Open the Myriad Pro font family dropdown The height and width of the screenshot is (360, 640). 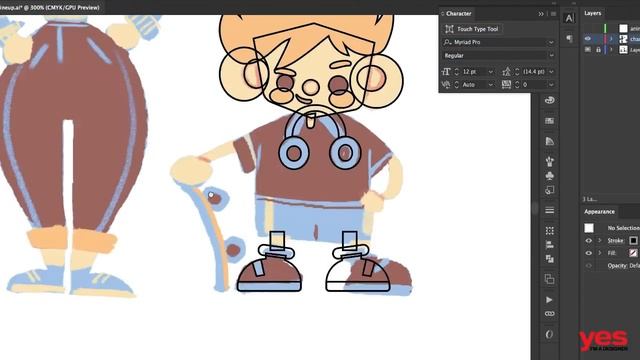tap(551, 42)
